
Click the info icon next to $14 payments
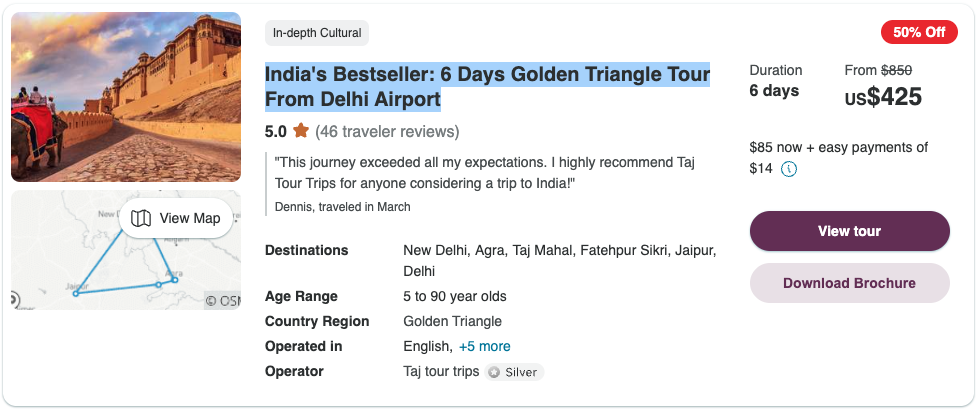789,168
